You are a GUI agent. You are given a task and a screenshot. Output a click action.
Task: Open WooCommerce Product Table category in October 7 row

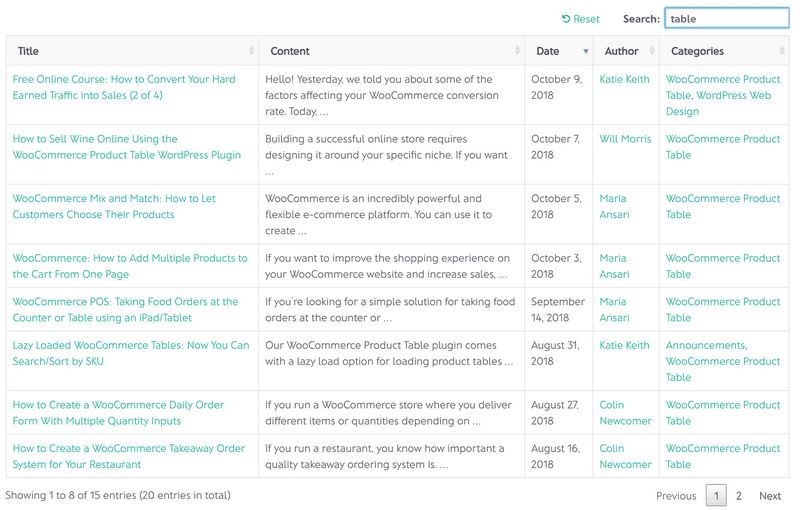tap(723, 147)
